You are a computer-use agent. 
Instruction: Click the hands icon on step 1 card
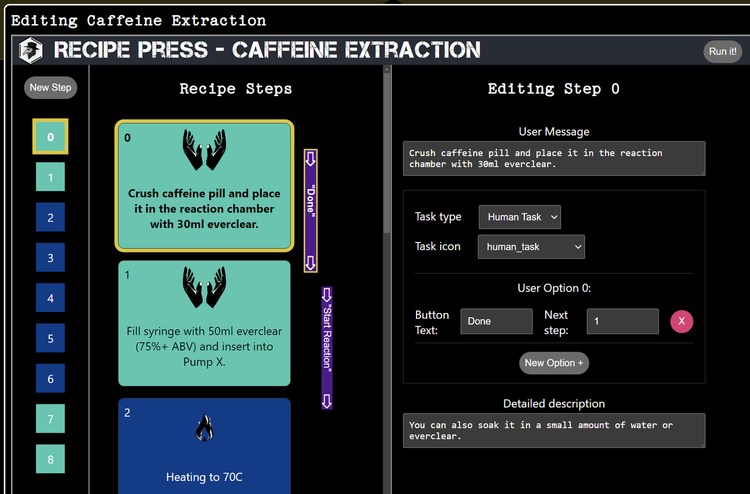click(205, 287)
